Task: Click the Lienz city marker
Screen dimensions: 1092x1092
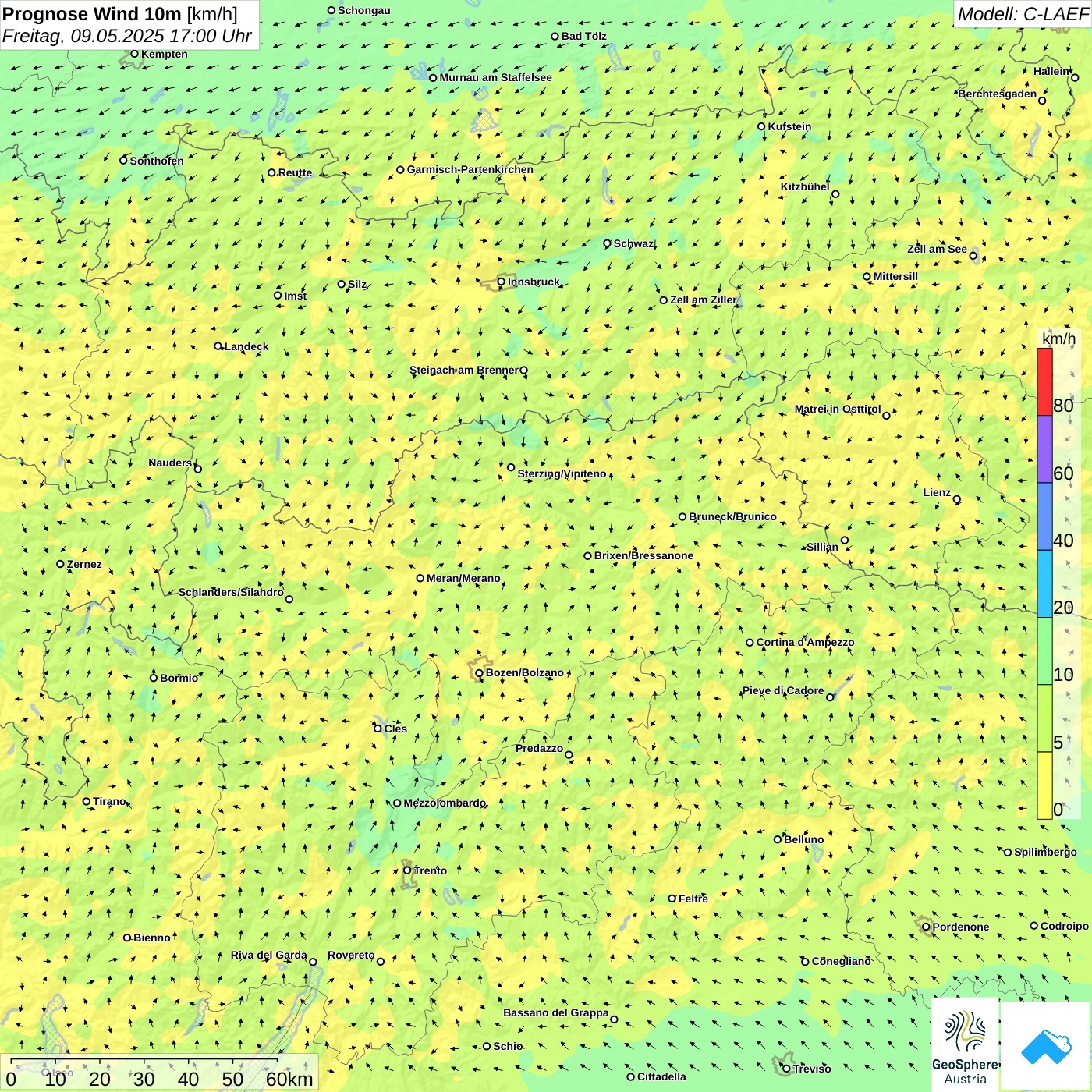Action: tap(957, 499)
